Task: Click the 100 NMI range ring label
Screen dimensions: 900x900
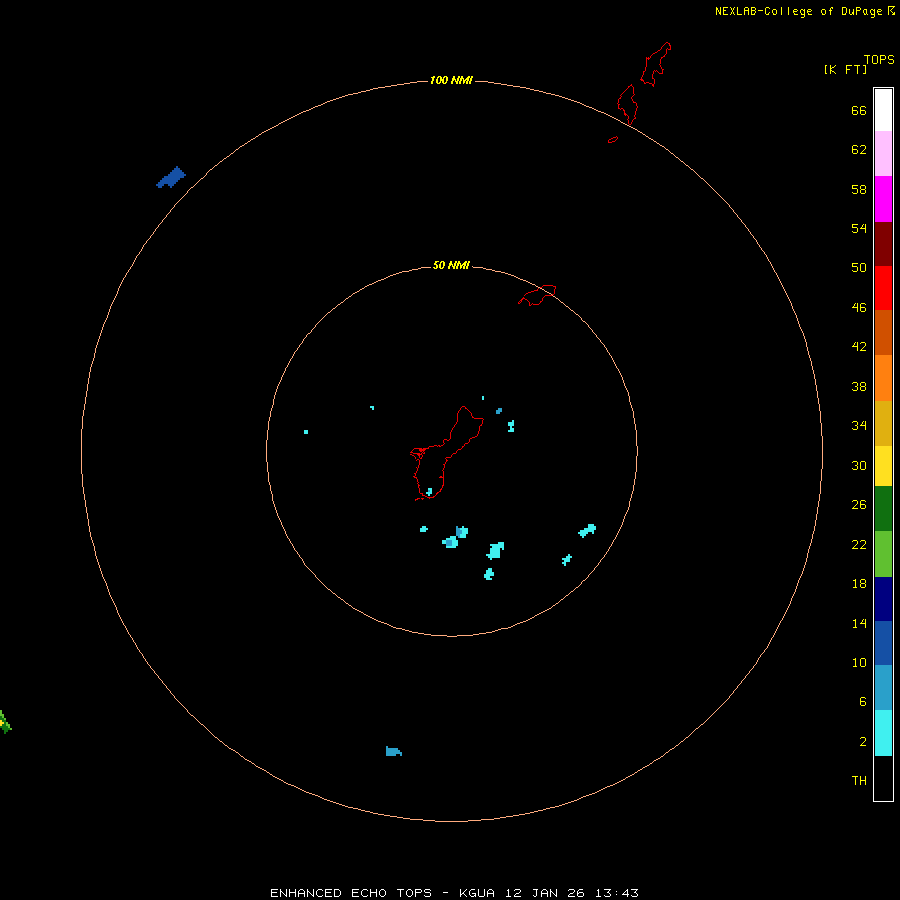Action: [x=451, y=80]
